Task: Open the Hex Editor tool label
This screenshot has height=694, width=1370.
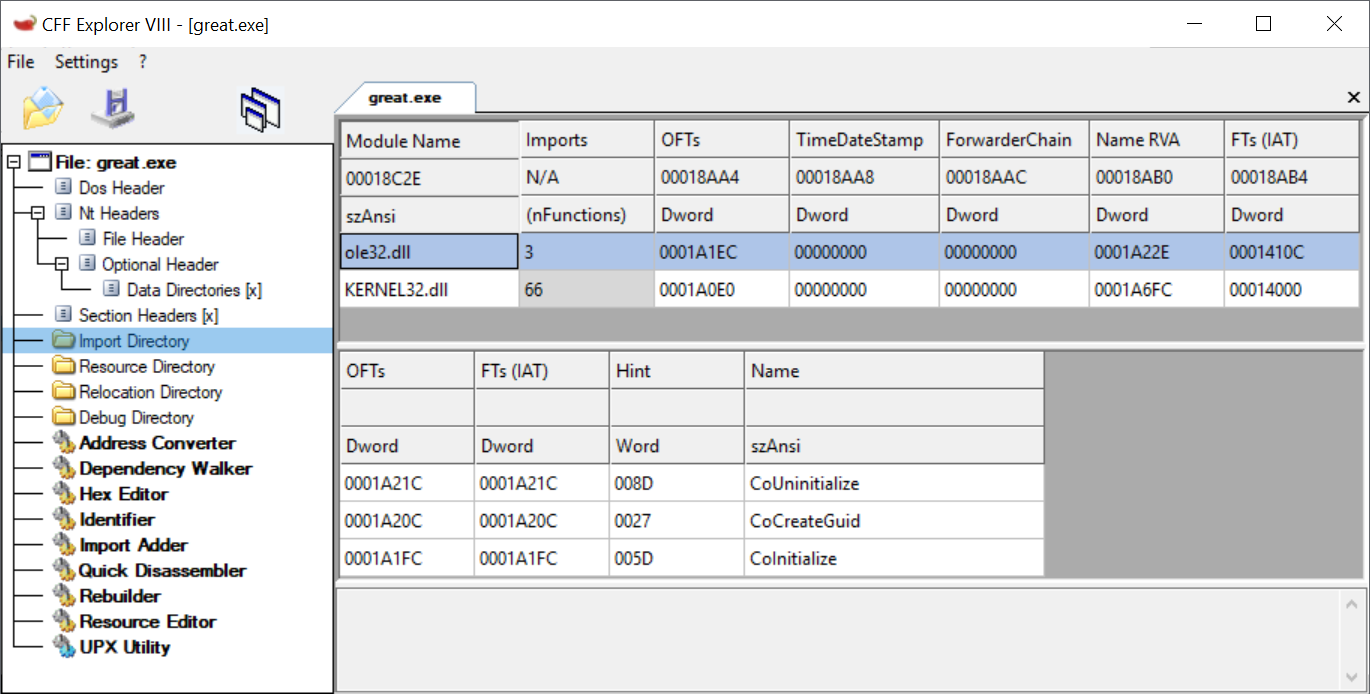Action: click(124, 494)
